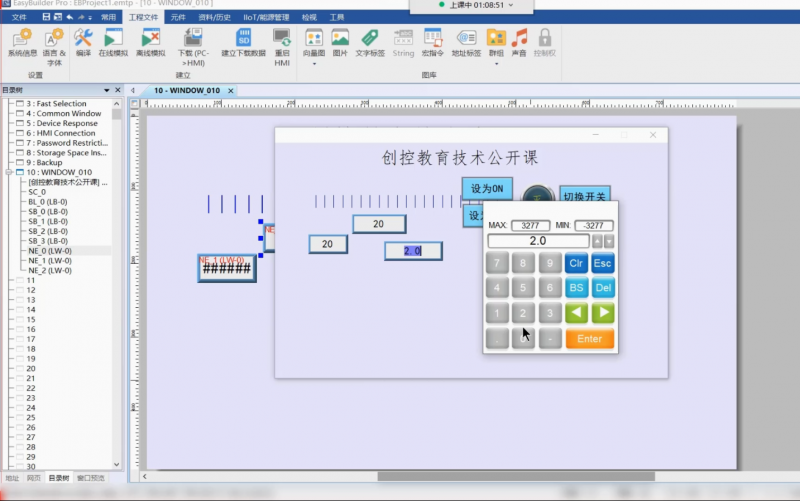The height and width of the screenshot is (501, 800).
Task: Click the keypad Esc button
Action: pyautogui.click(x=603, y=263)
